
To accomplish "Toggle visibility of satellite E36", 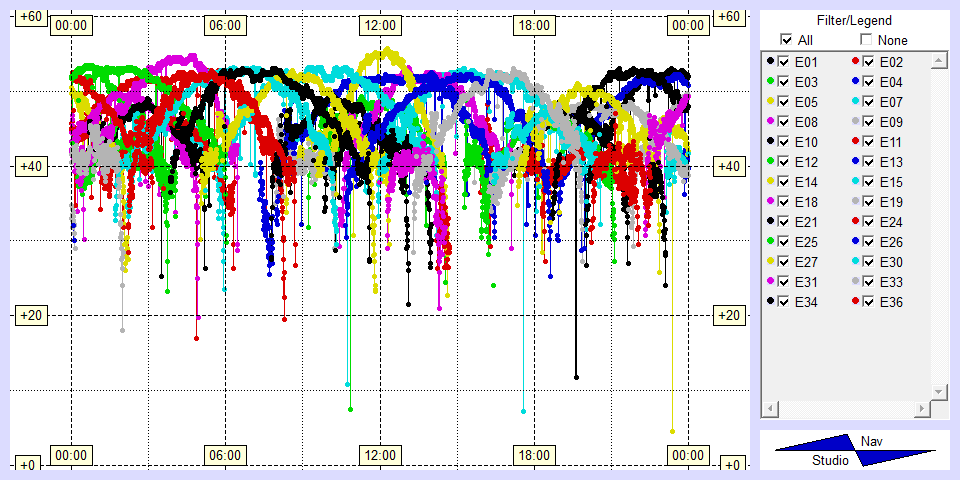I will 869,302.
